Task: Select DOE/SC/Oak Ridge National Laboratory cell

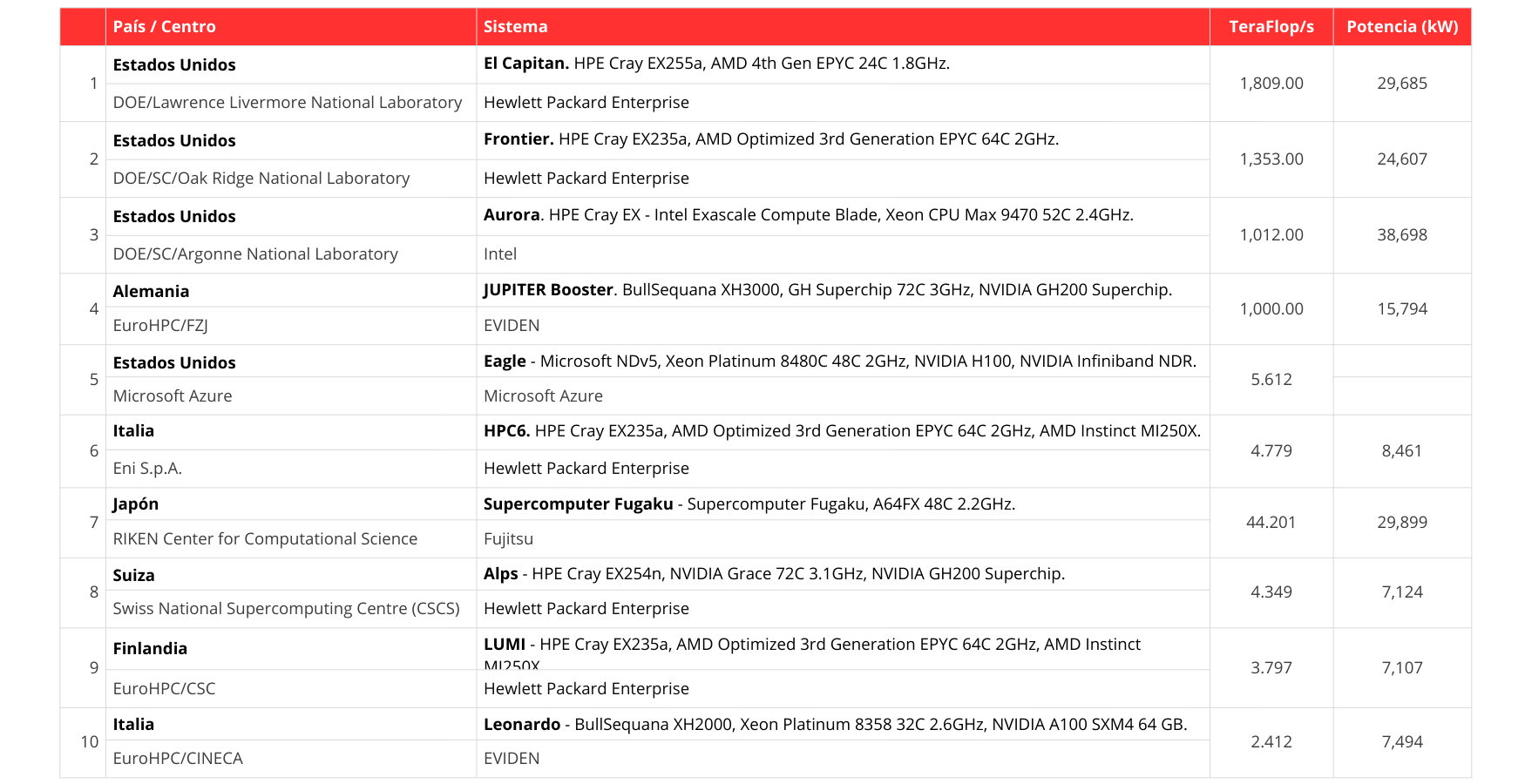Action: pos(261,179)
